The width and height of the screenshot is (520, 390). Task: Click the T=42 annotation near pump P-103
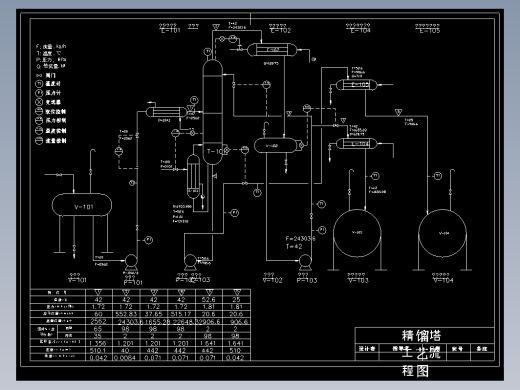(x=294, y=247)
